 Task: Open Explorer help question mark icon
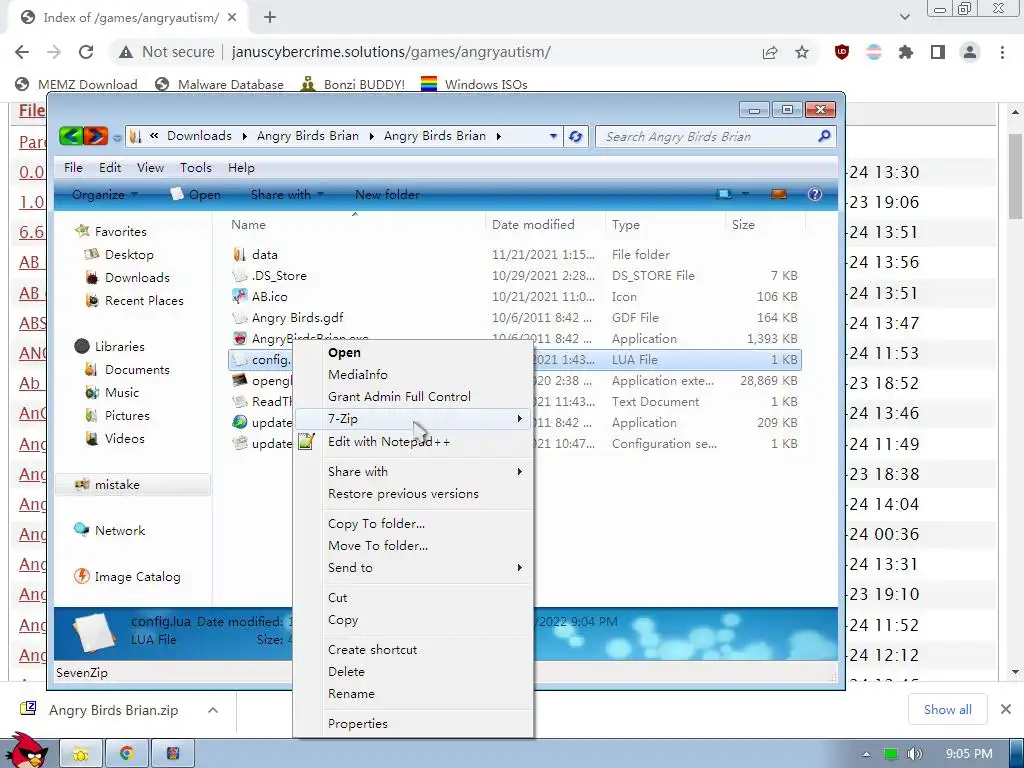[814, 194]
